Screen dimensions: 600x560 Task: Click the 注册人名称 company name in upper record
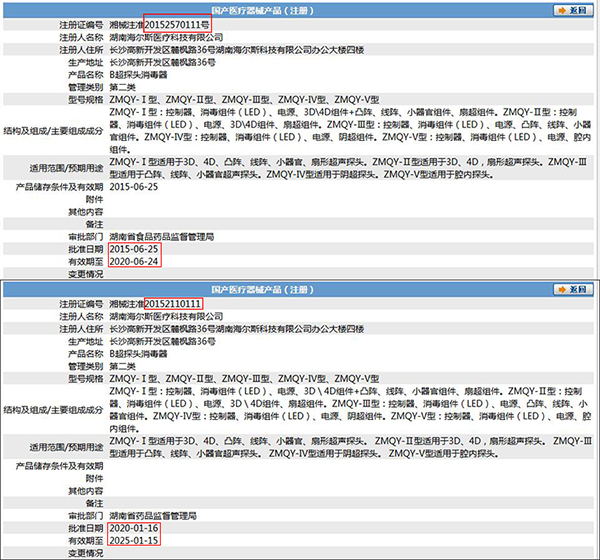click(164, 34)
